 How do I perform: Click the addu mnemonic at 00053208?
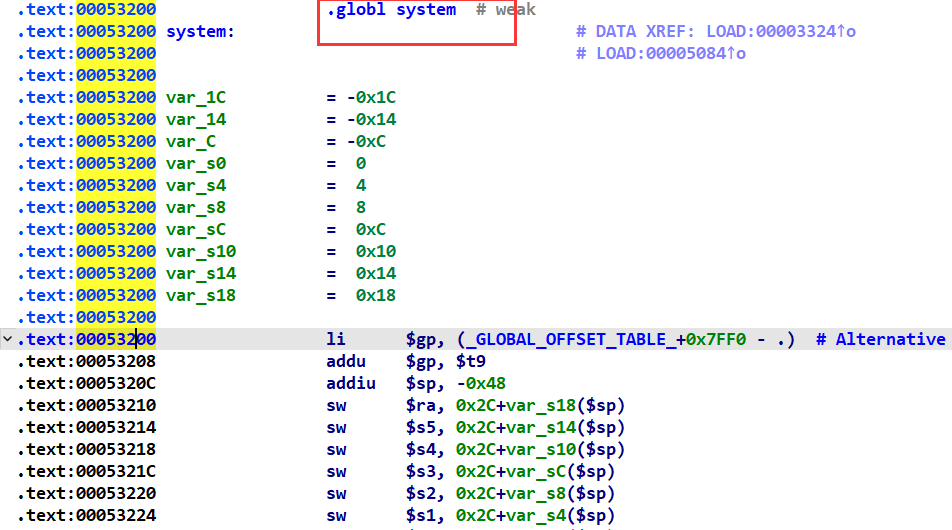coord(346,362)
